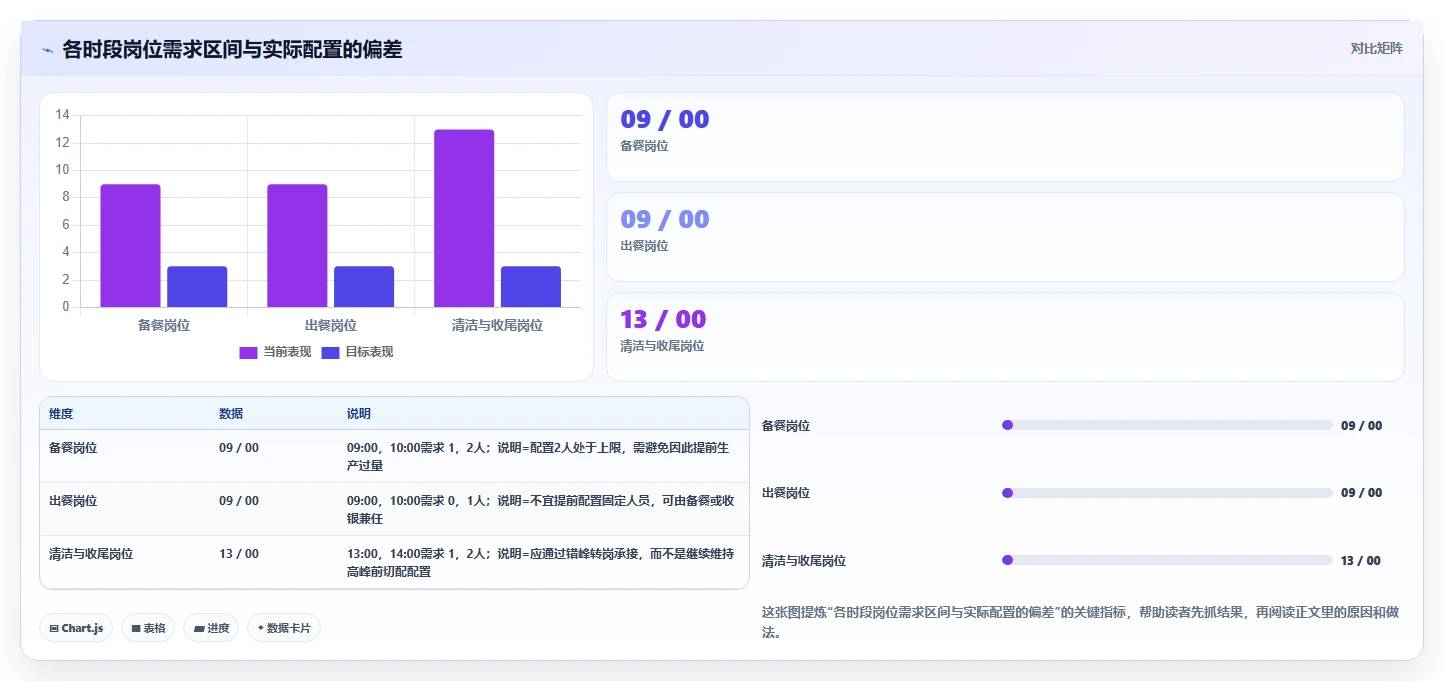
Task: Open the 清洁与收尾岗位 data card
Action: (1005, 337)
